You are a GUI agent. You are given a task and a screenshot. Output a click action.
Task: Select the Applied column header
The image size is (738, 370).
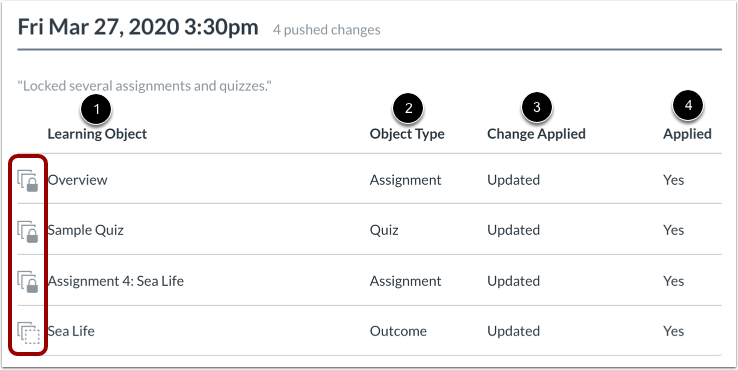[687, 134]
